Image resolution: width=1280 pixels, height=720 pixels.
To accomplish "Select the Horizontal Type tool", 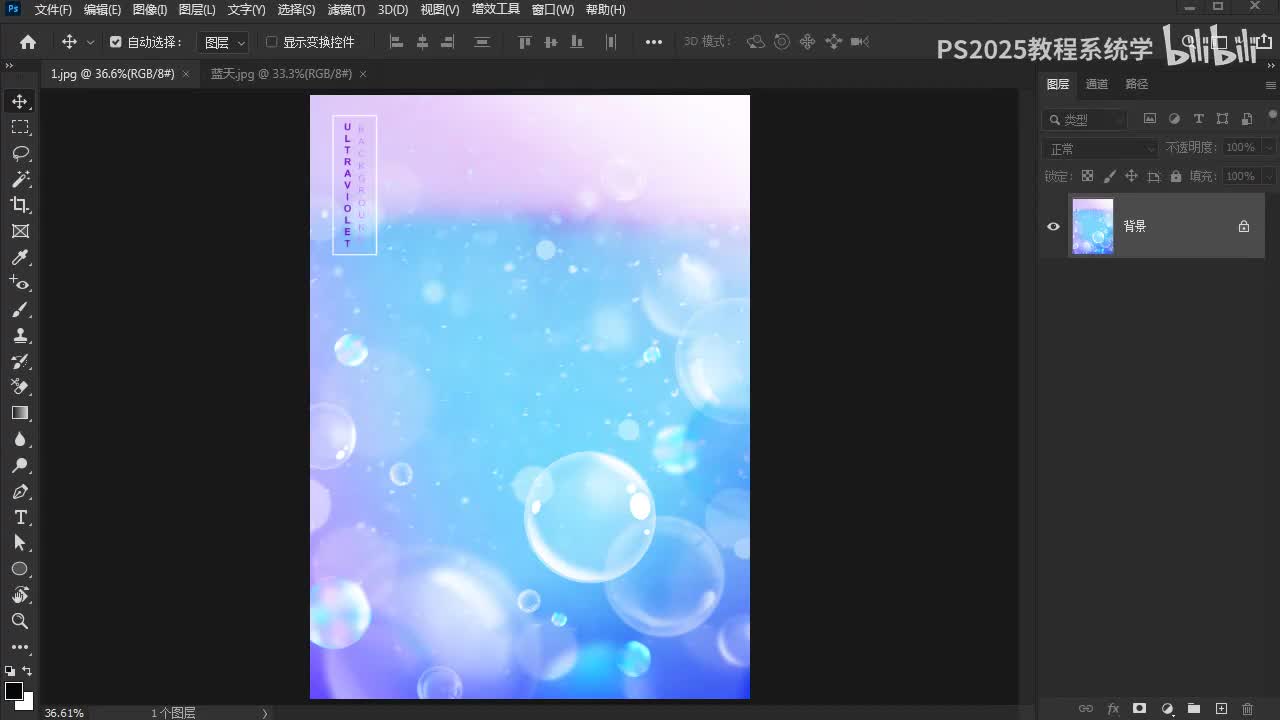I will pyautogui.click(x=20, y=517).
